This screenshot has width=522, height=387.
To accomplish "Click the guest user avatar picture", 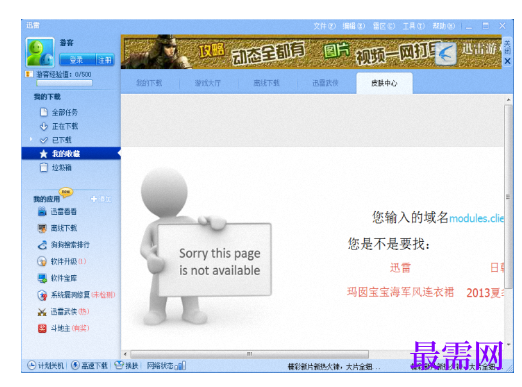I will click(40, 52).
